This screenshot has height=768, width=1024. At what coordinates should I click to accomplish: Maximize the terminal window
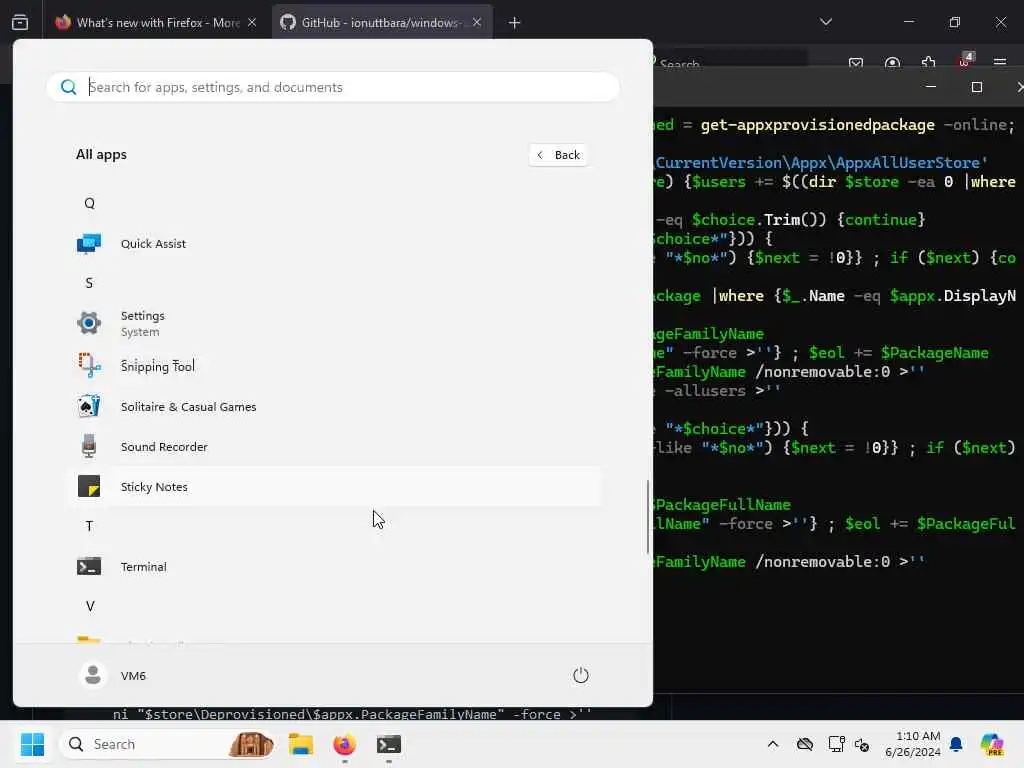coord(977,87)
